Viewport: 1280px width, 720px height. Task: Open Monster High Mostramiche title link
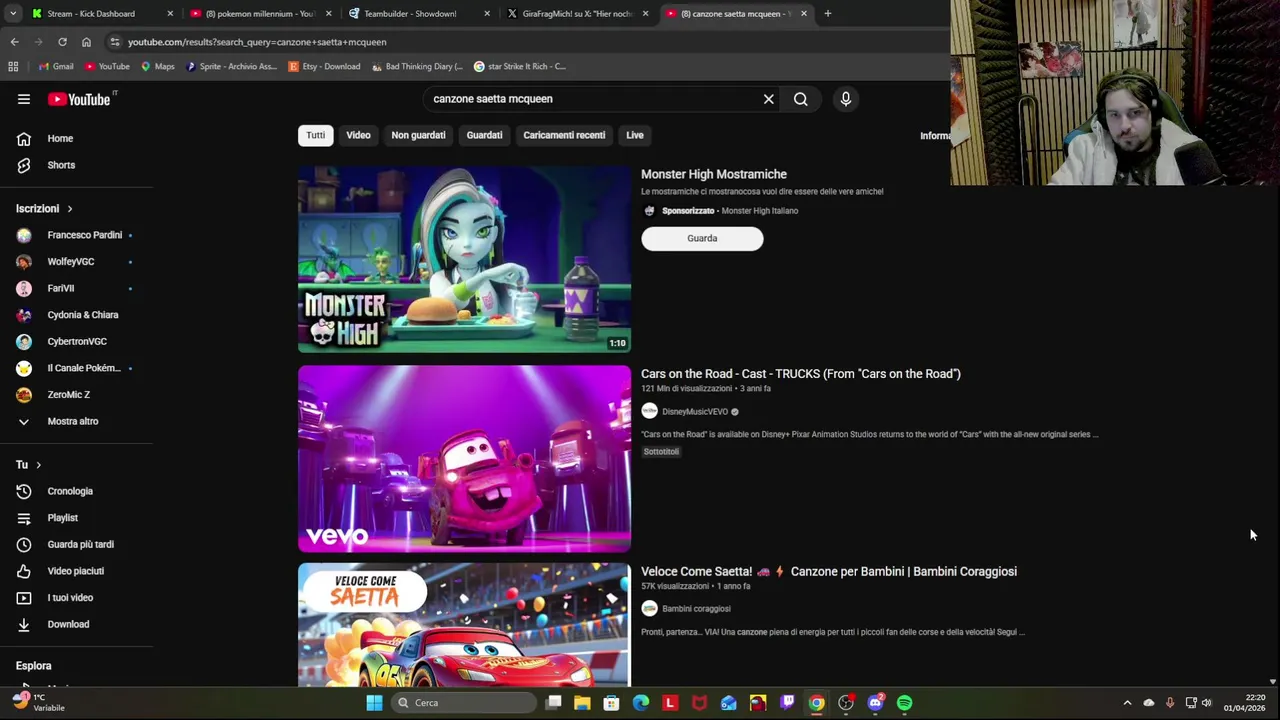pos(714,174)
